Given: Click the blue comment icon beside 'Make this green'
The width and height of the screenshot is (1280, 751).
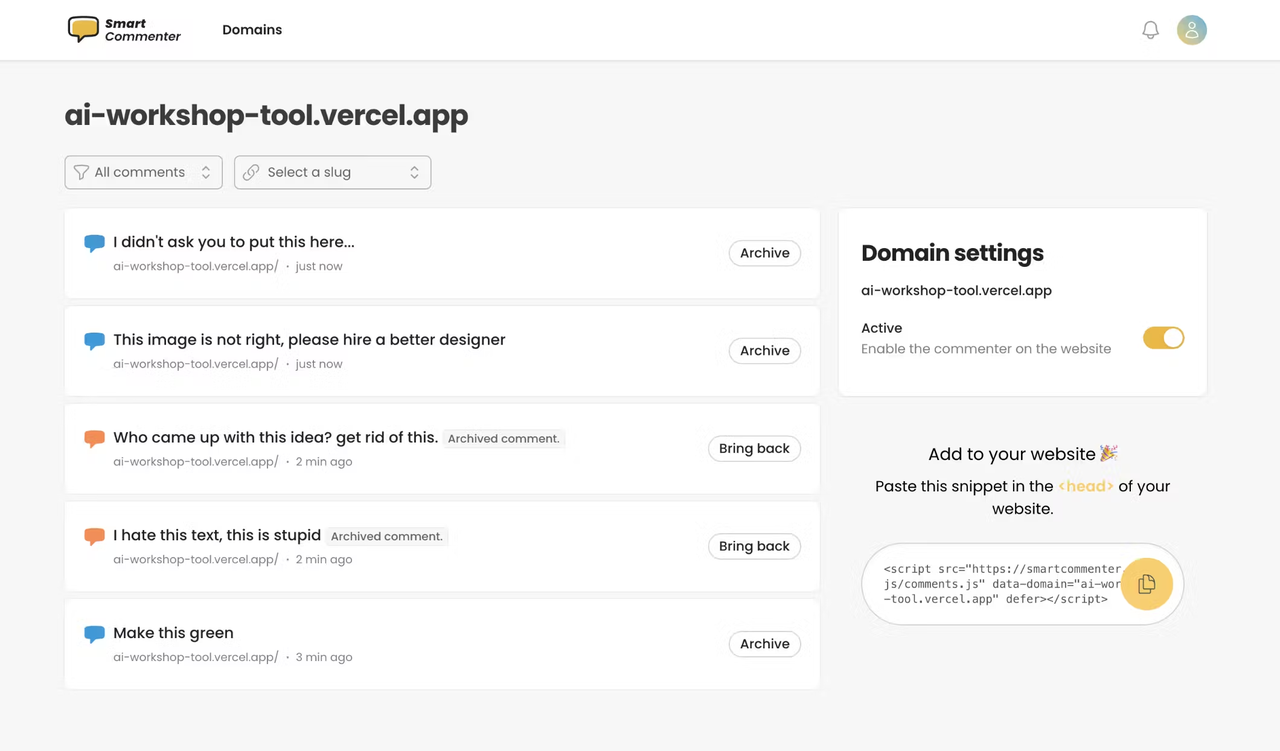Looking at the screenshot, I should click(95, 634).
